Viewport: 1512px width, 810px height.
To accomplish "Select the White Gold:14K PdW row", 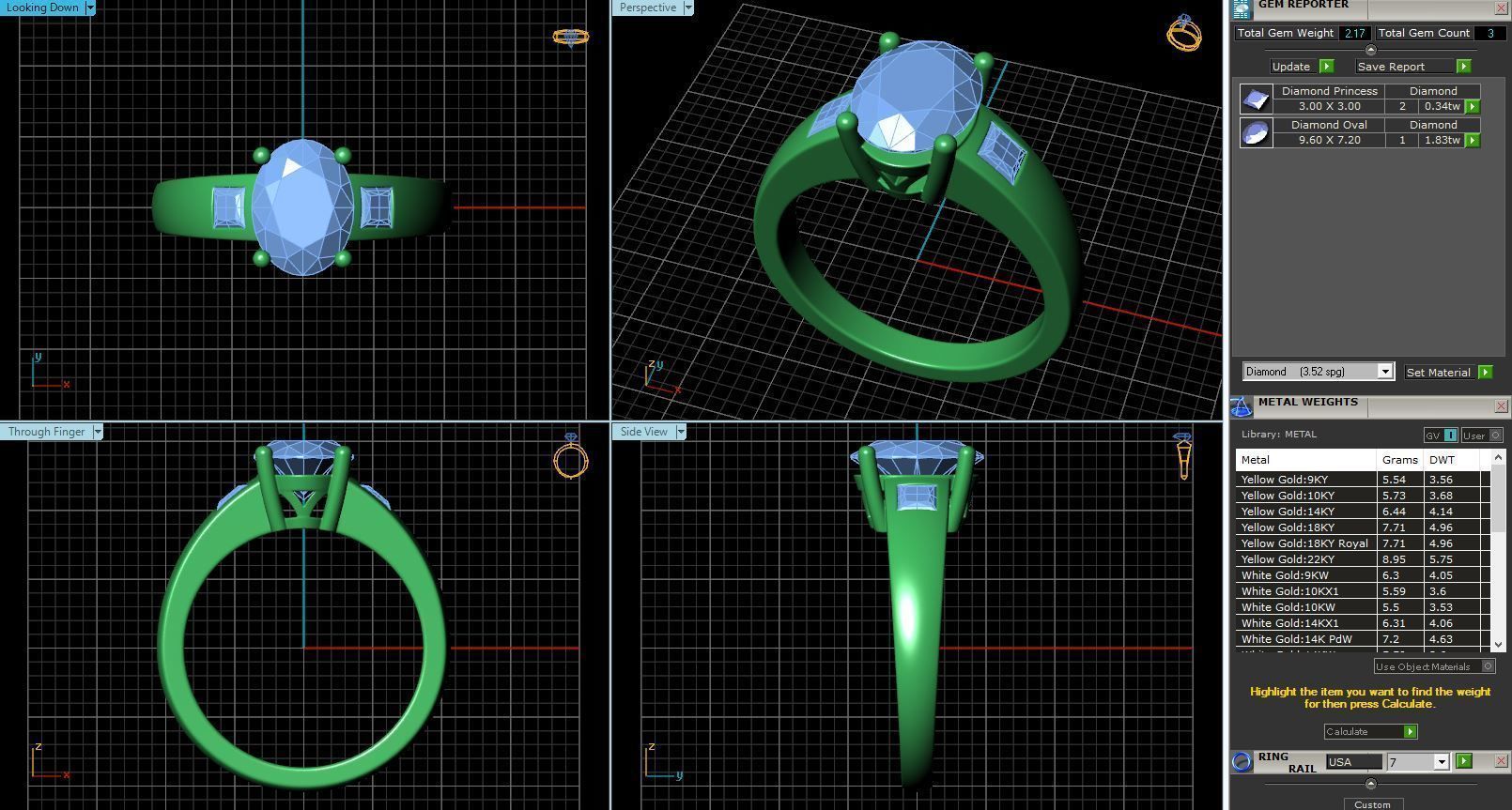I will [1363, 639].
